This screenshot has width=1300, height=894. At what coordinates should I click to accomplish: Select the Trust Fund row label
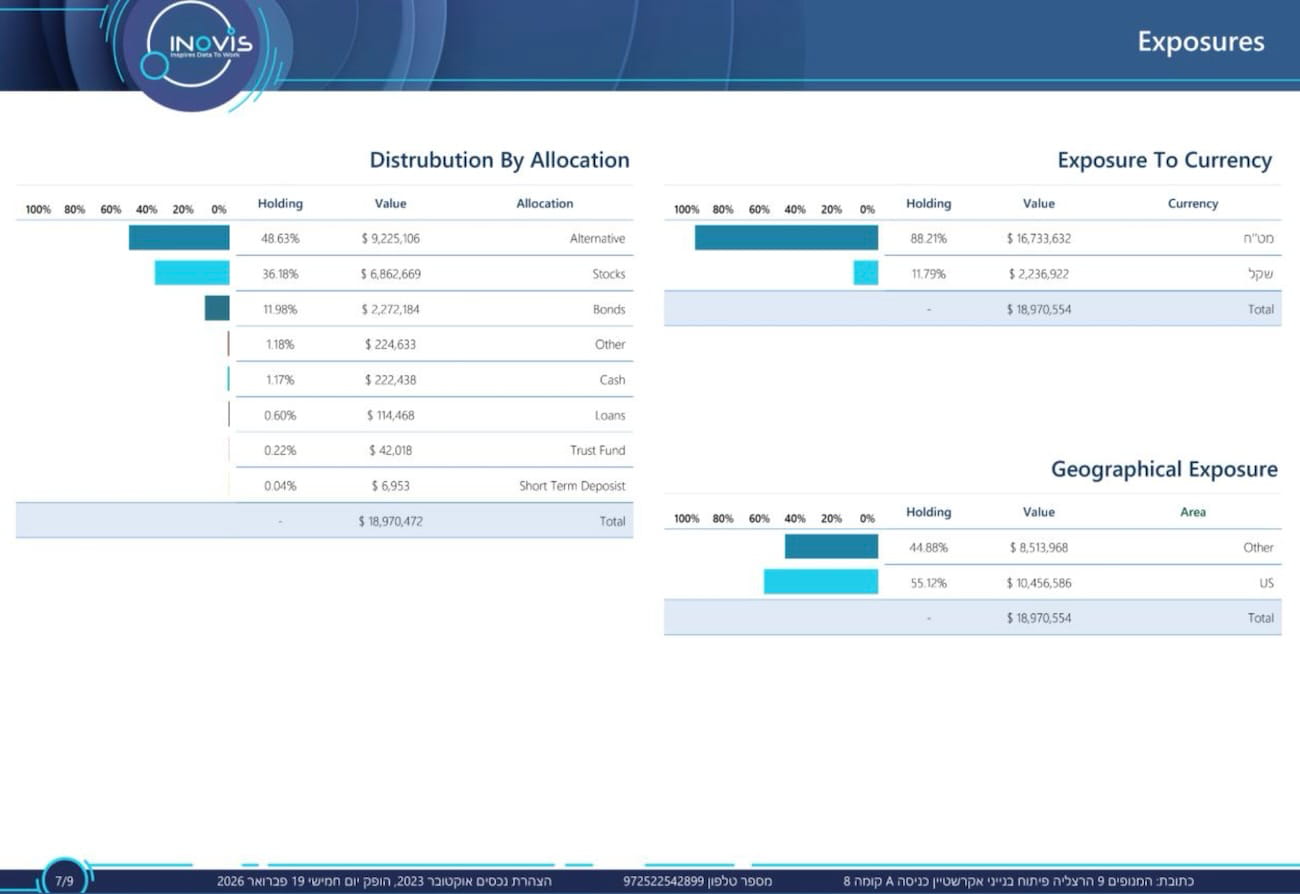point(597,450)
